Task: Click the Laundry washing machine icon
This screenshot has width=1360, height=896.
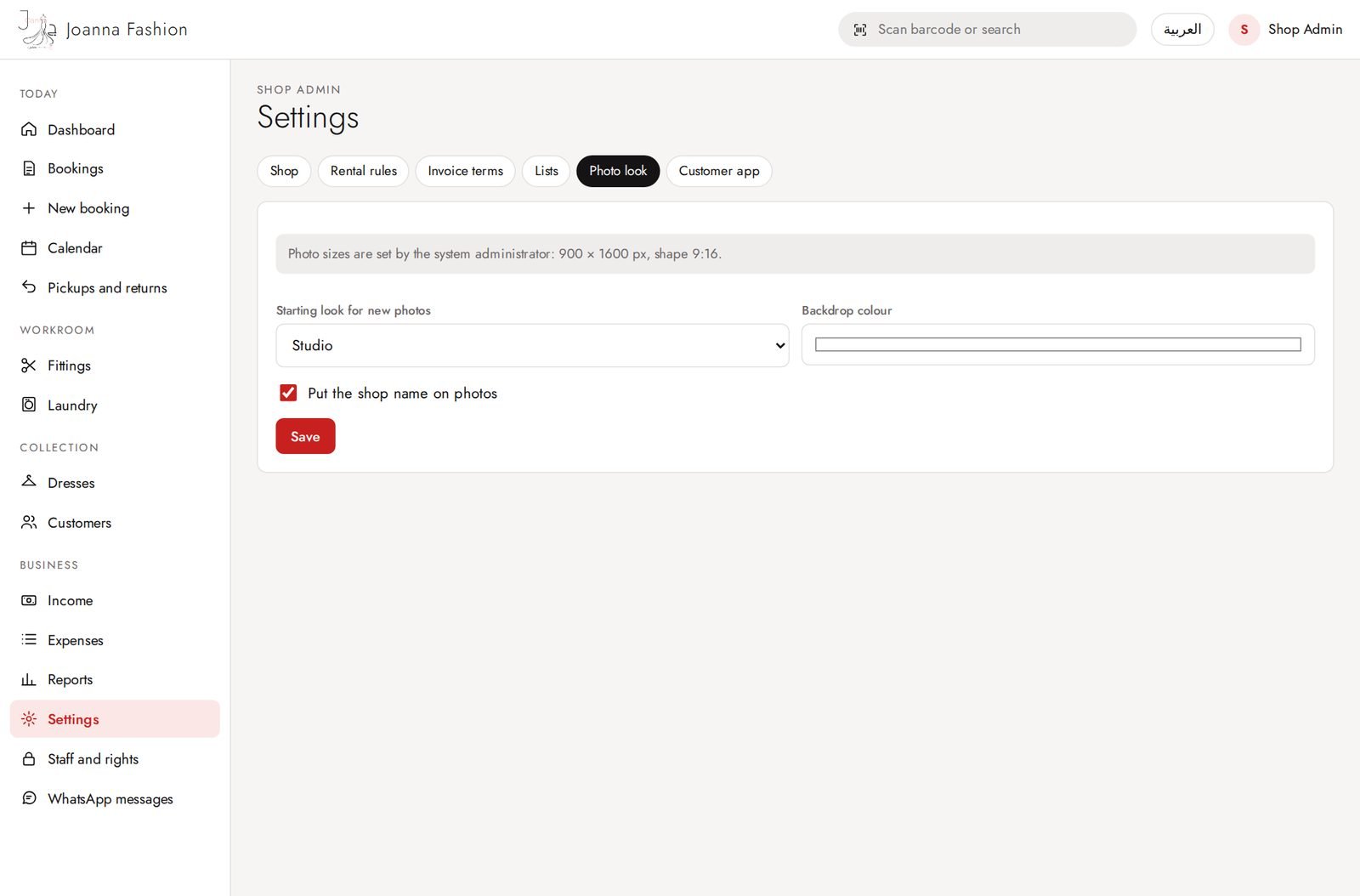Action: point(29,405)
